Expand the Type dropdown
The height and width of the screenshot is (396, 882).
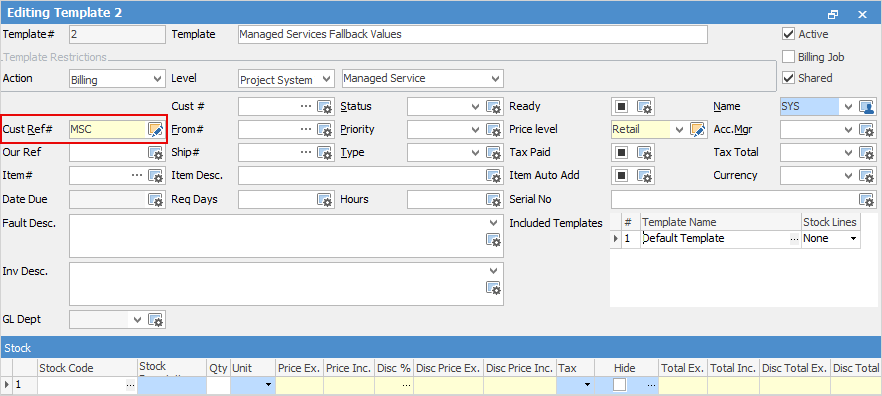point(476,153)
